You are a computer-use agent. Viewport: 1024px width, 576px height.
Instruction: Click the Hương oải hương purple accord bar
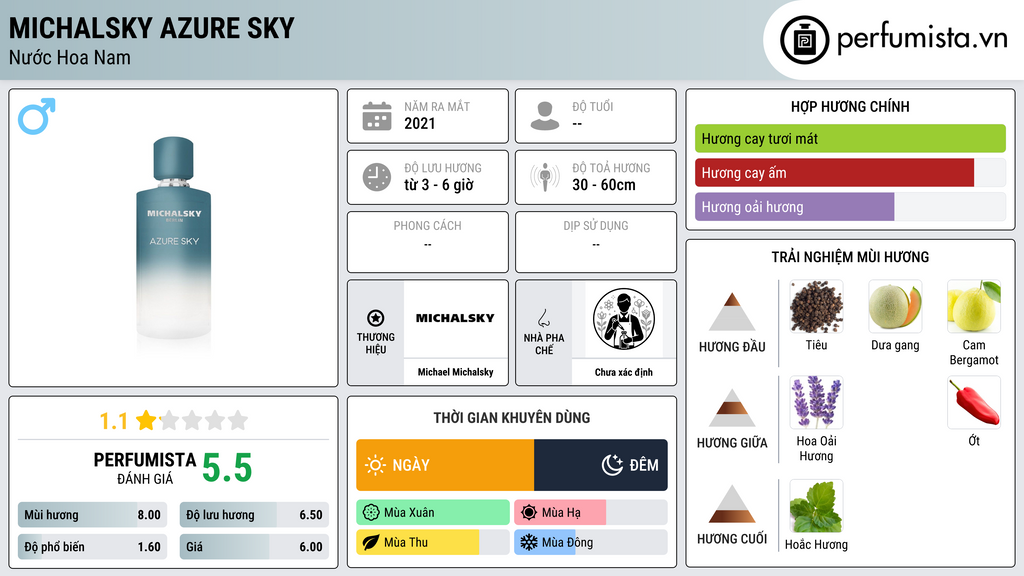[x=794, y=207]
